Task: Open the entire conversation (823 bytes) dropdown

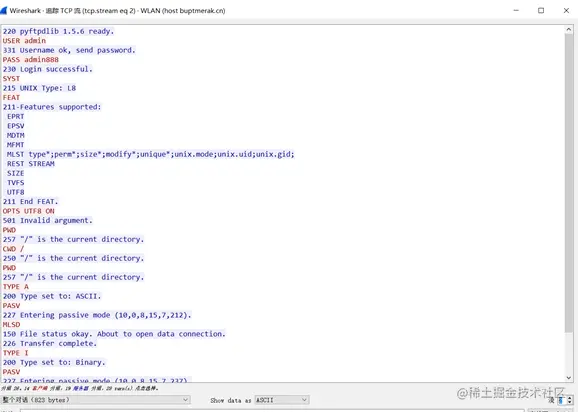Action: click(x=95, y=400)
